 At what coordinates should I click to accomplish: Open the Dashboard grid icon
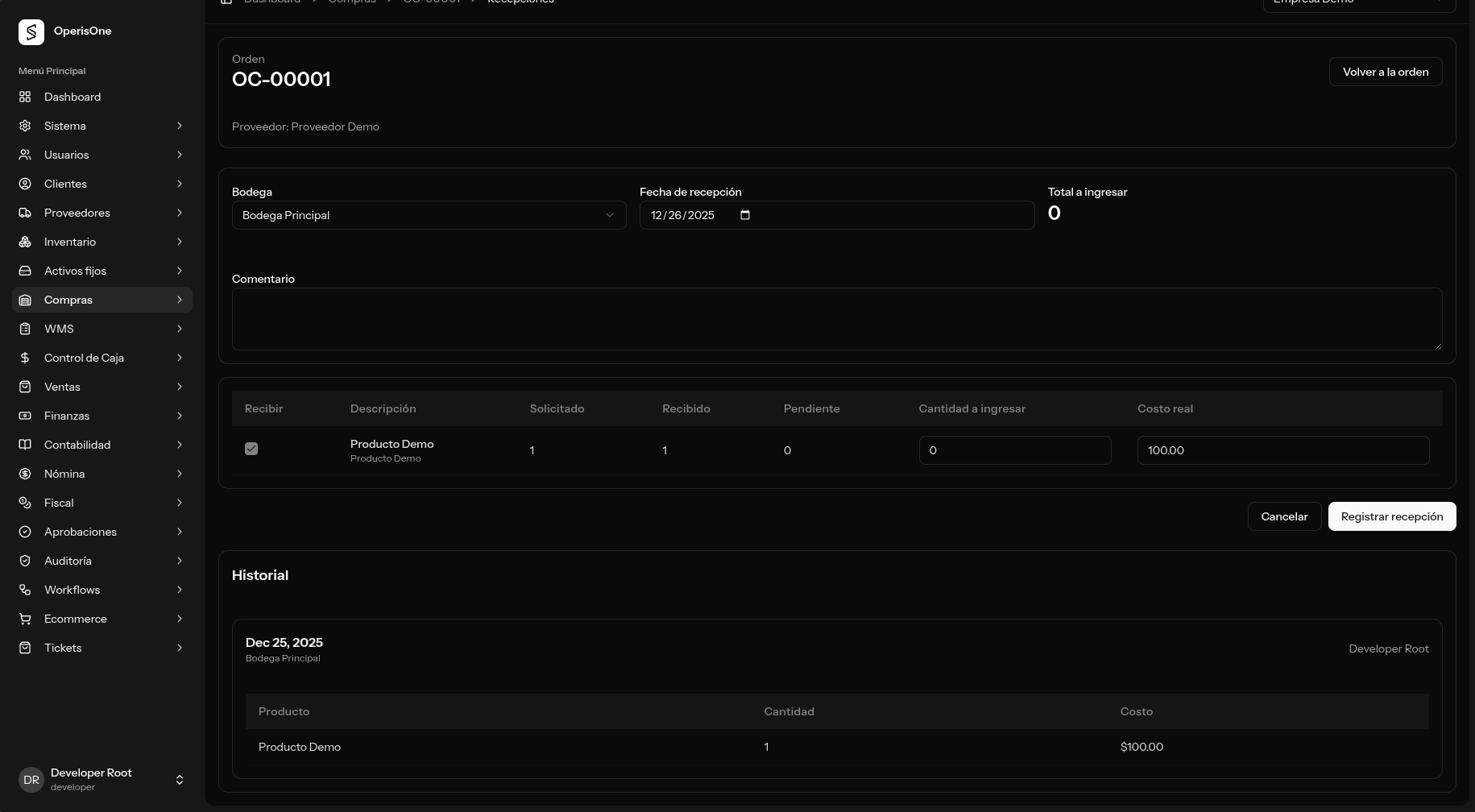click(x=25, y=97)
